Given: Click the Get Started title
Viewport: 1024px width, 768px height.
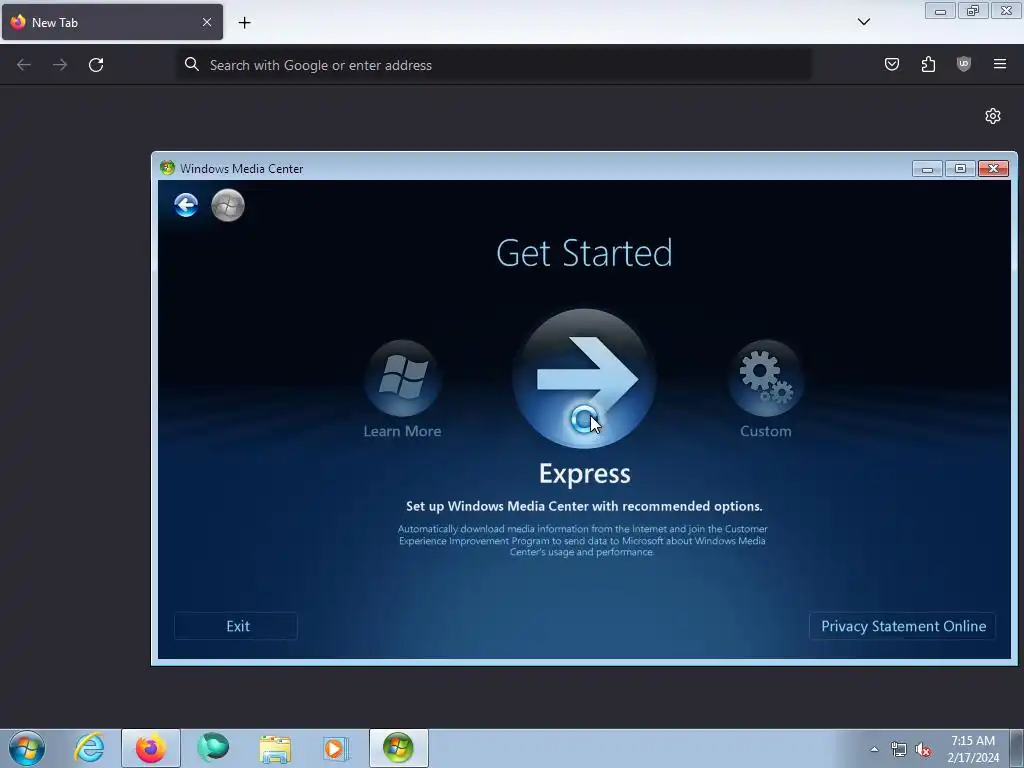Looking at the screenshot, I should tap(584, 253).
